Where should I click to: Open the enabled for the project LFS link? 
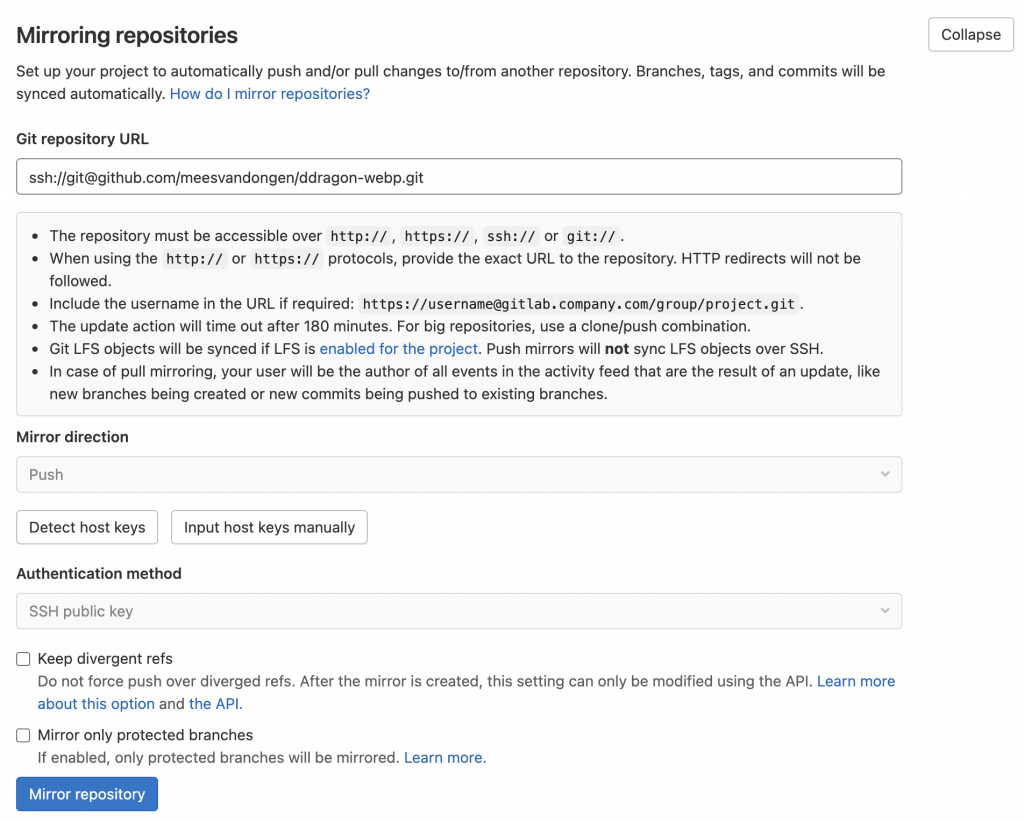pos(398,348)
